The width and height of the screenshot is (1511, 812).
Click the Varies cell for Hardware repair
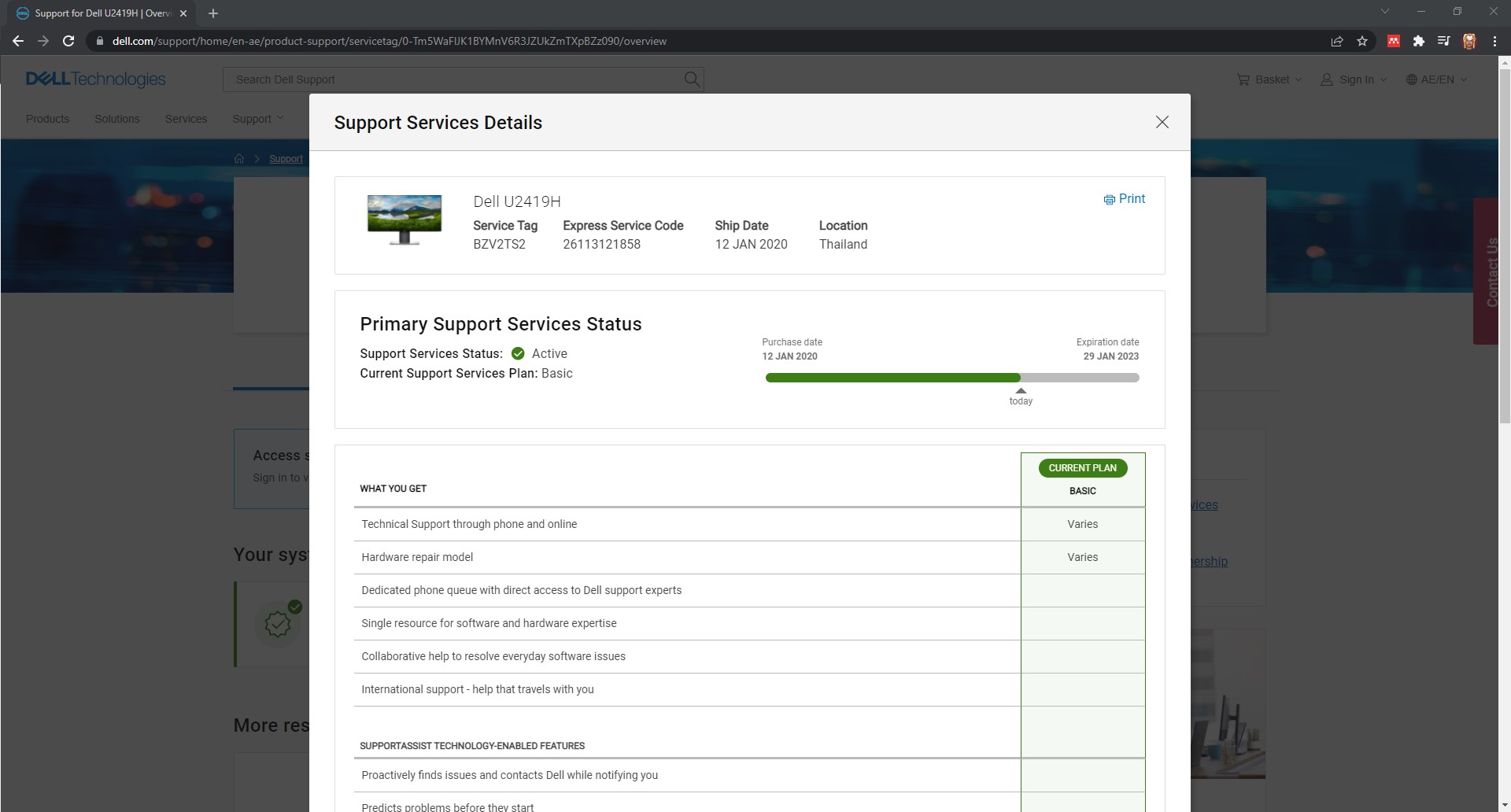coord(1082,557)
